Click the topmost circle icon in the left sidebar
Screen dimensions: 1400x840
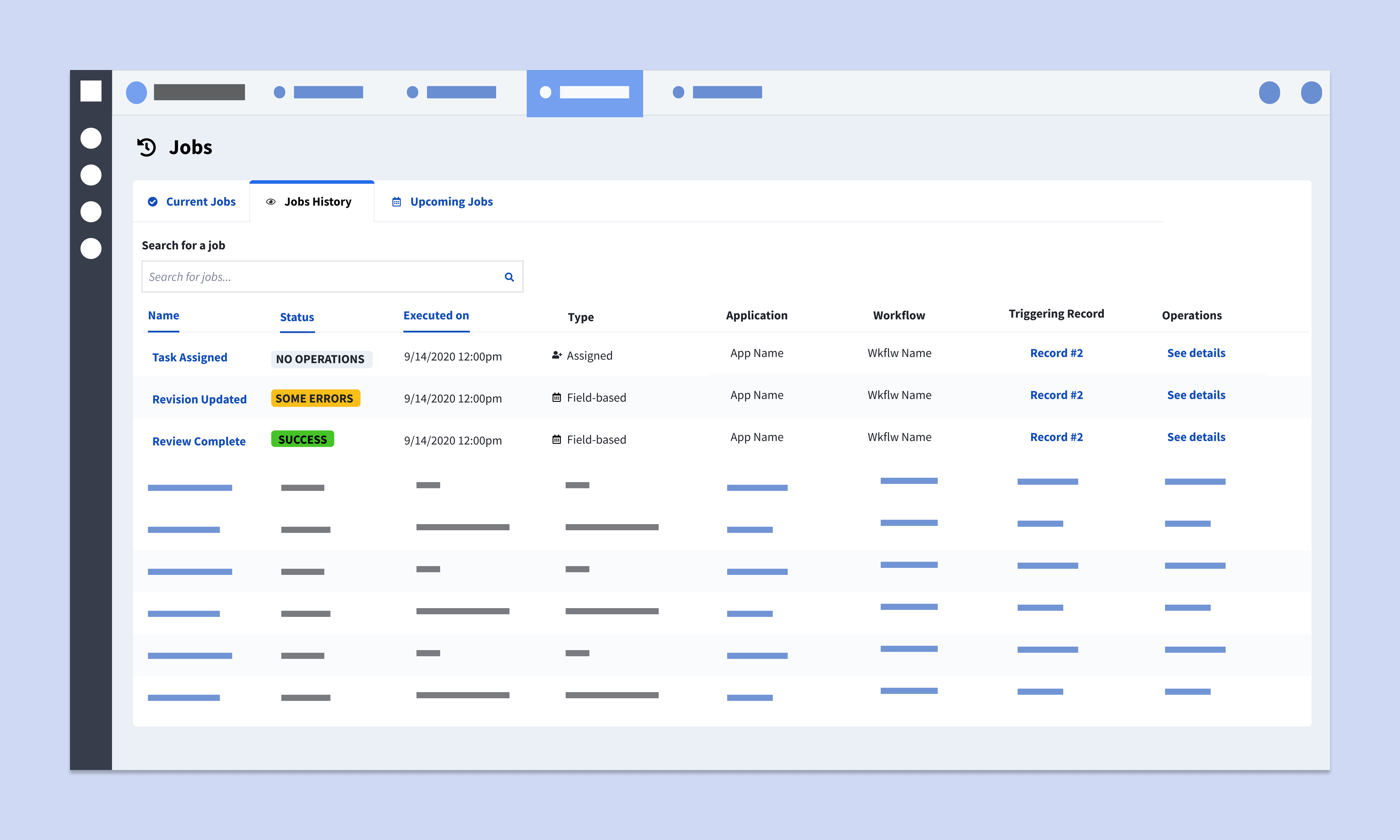[91, 138]
